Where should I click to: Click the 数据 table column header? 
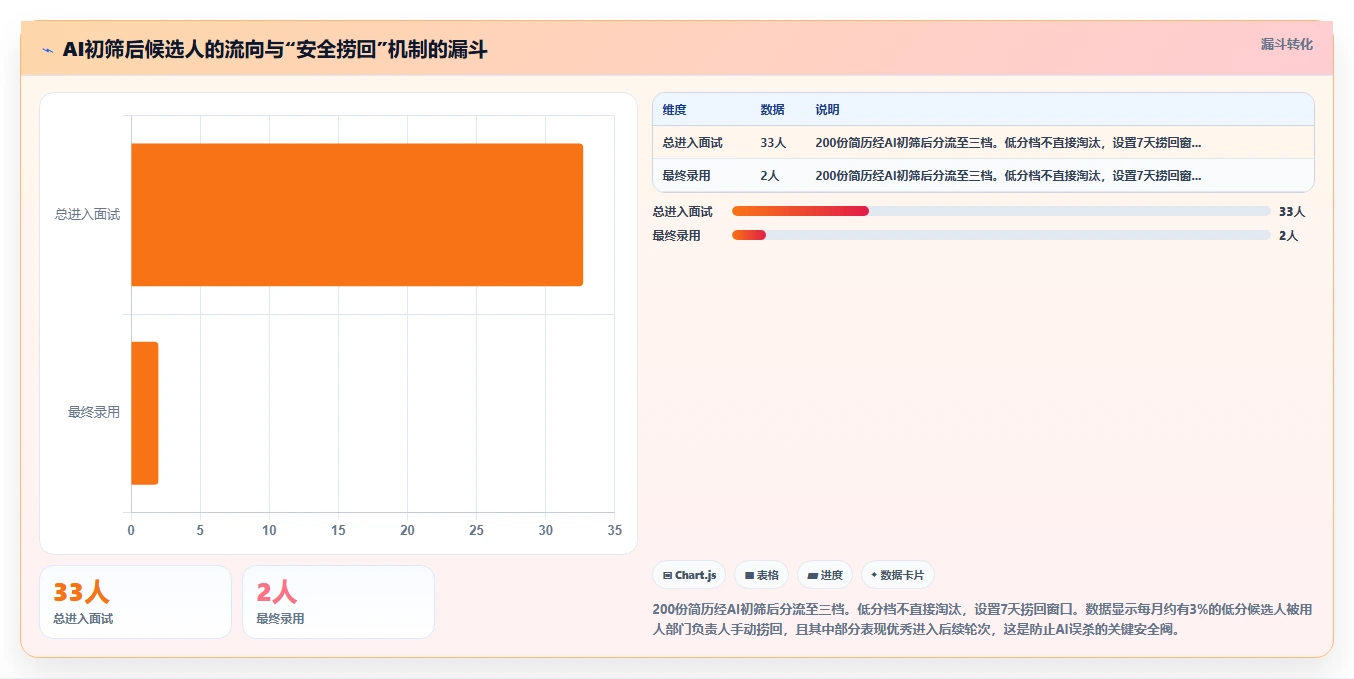click(772, 110)
